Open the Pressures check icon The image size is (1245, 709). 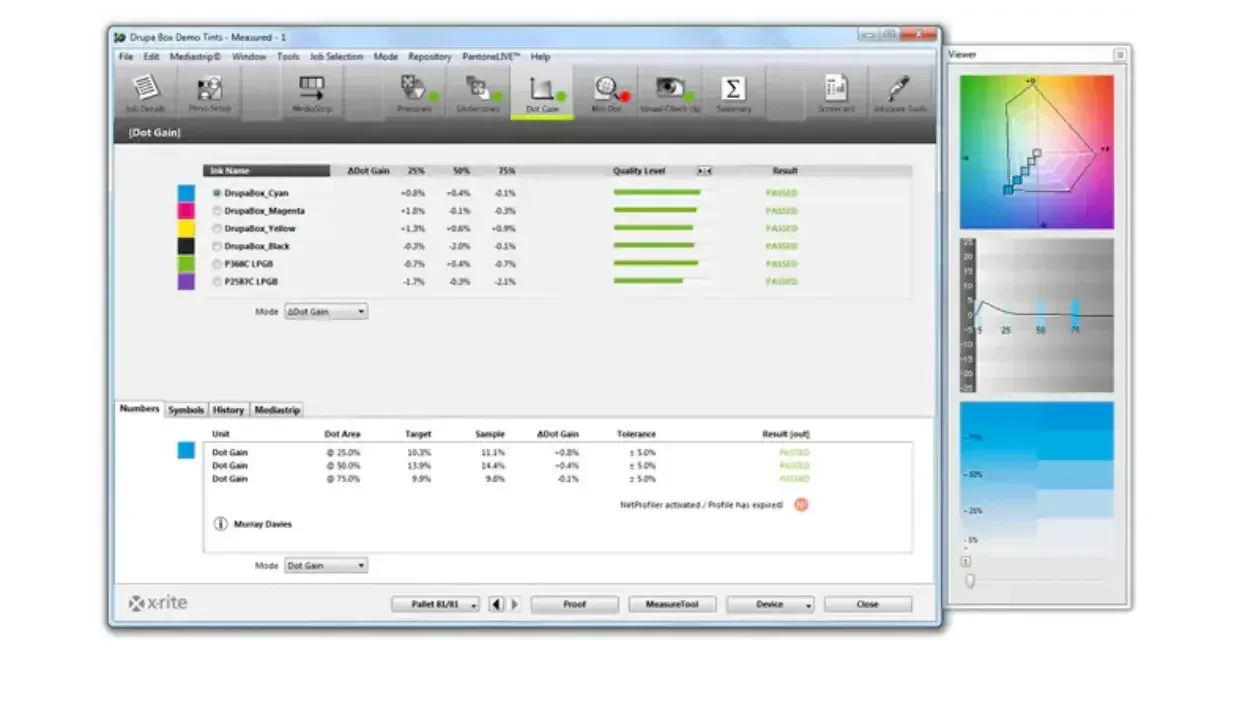(x=414, y=92)
